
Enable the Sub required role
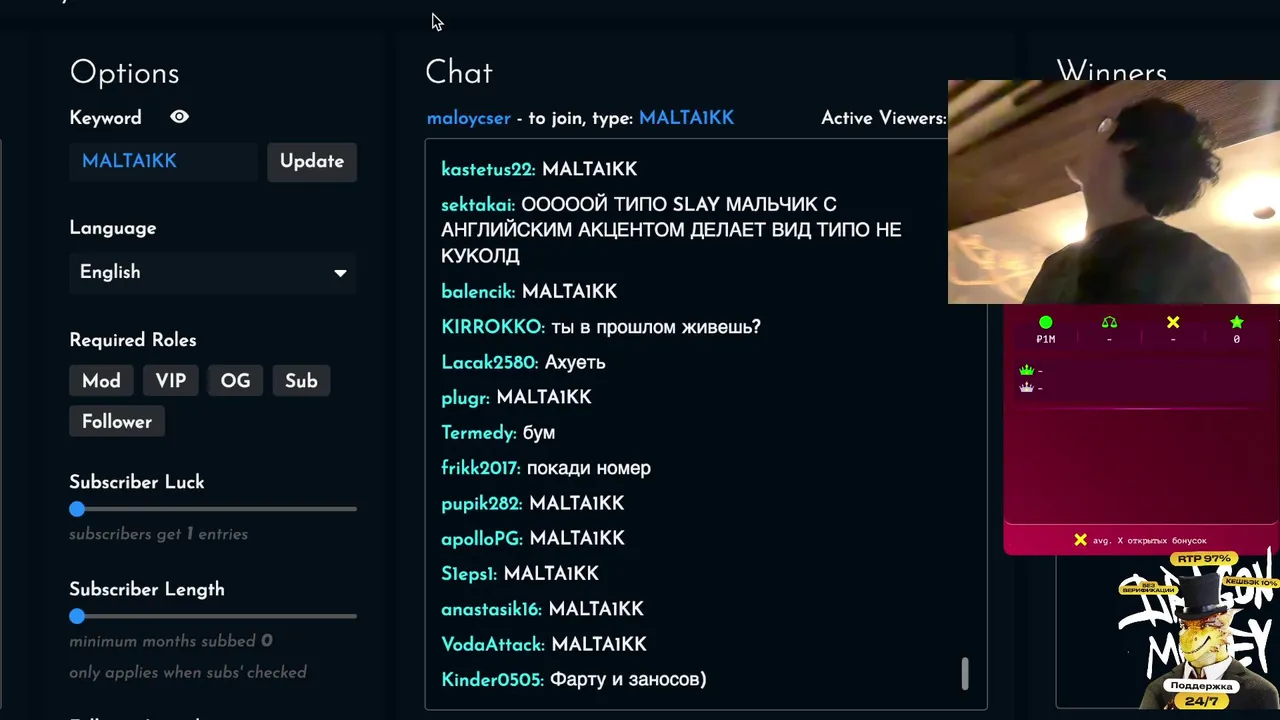301,381
